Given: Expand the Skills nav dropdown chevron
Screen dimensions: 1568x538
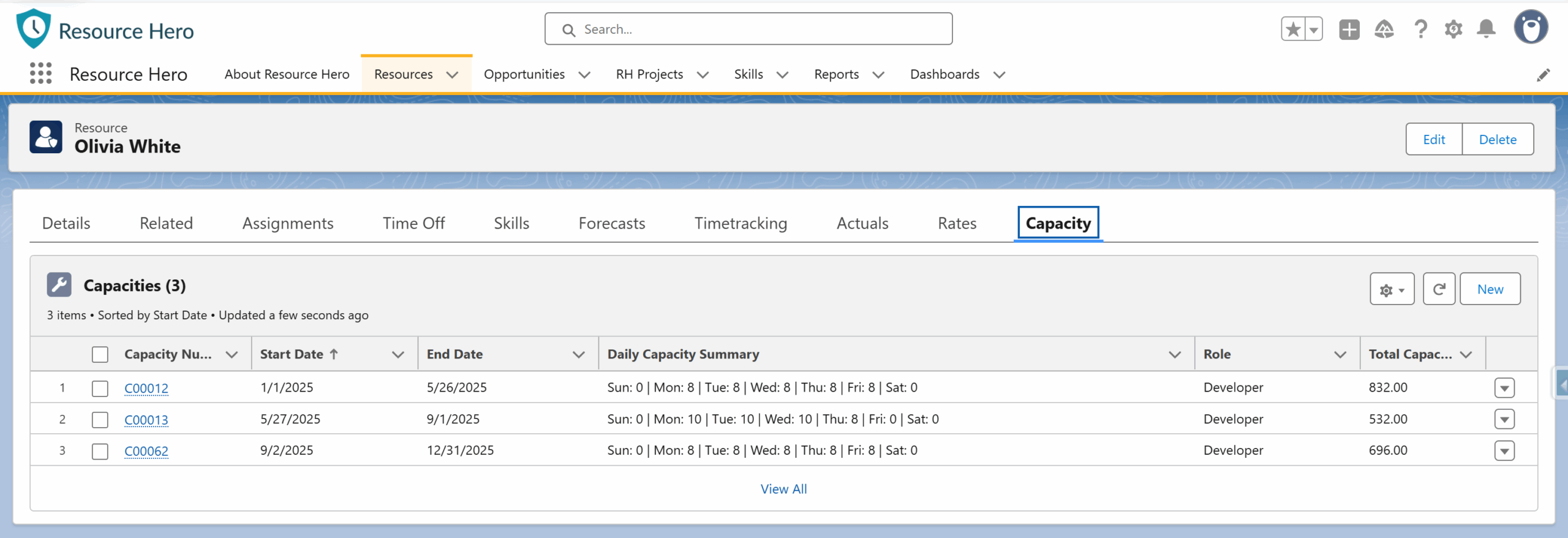Looking at the screenshot, I should pyautogui.click(x=782, y=75).
